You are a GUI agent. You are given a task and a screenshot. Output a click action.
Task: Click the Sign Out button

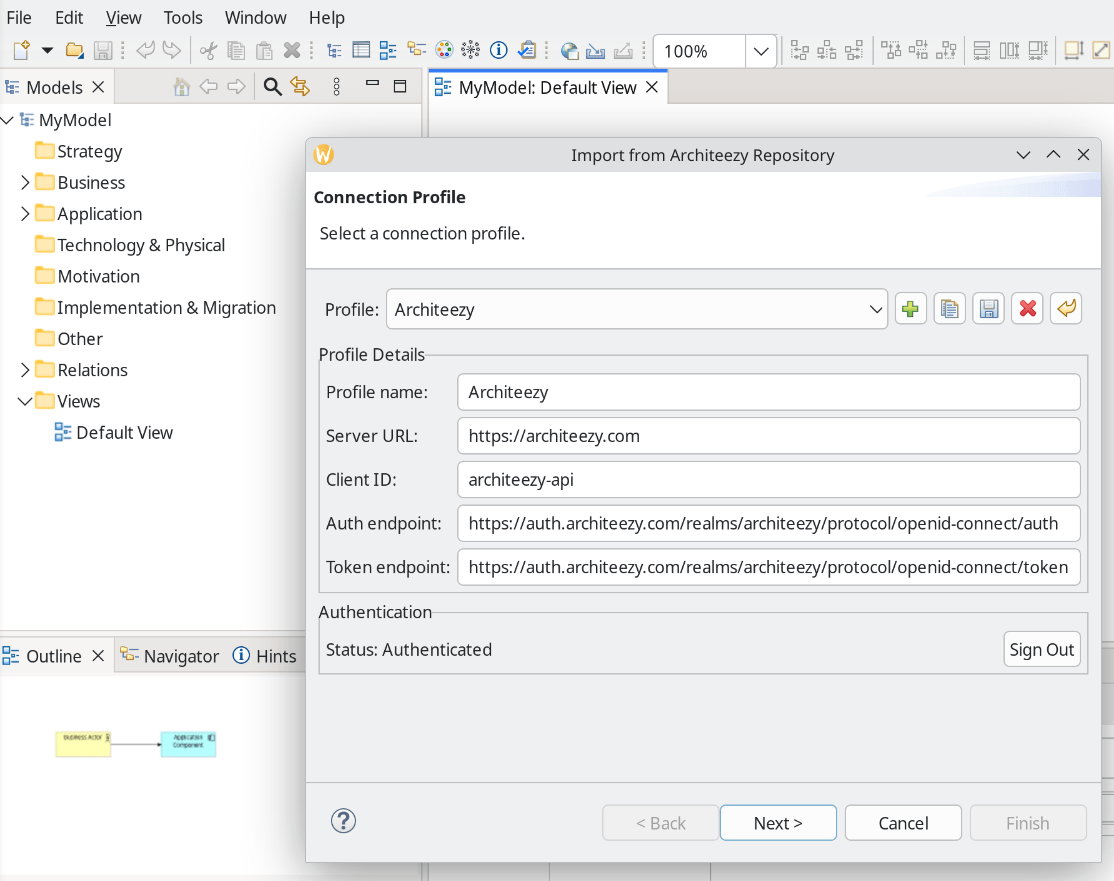tap(1042, 649)
